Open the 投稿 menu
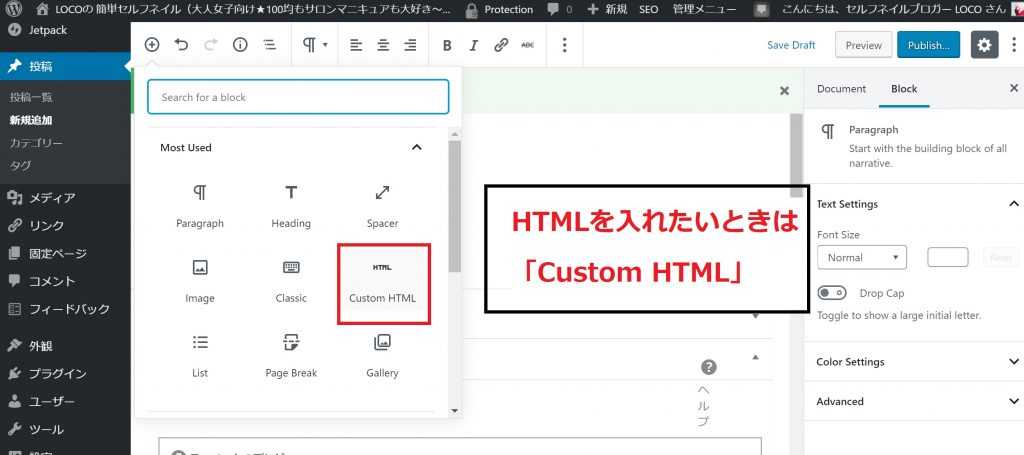 point(65,66)
